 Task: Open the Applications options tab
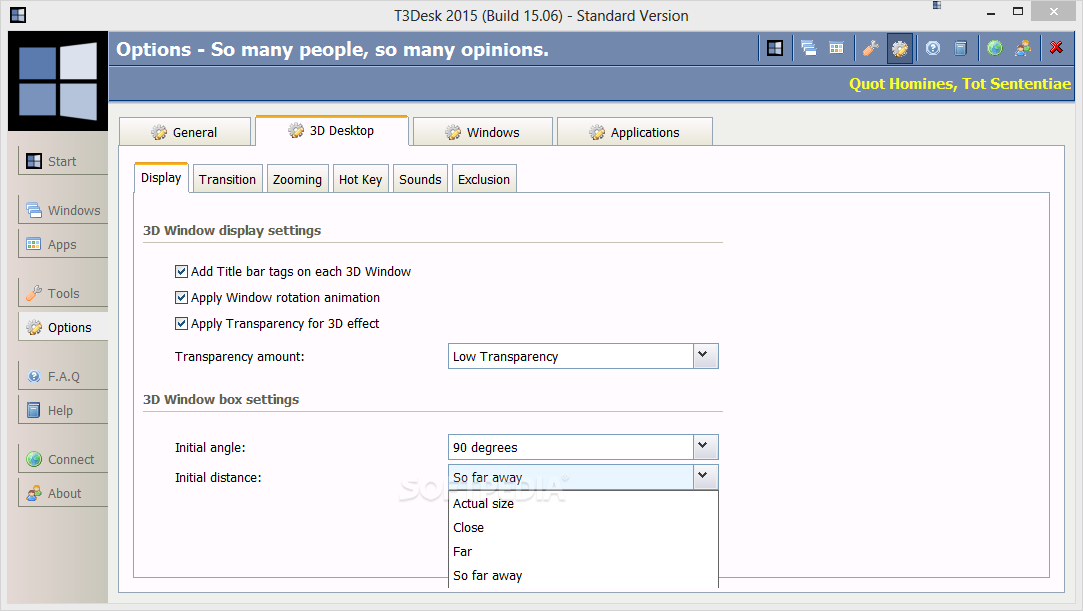(x=635, y=132)
